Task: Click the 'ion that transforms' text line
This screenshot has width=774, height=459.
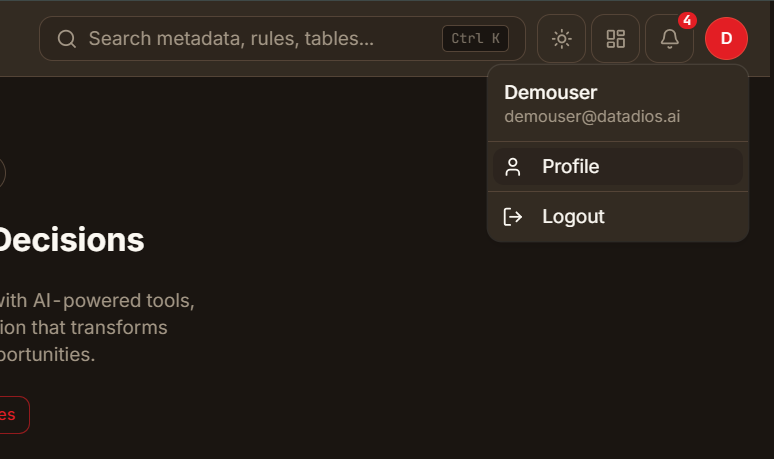Action: pyautogui.click(x=83, y=328)
